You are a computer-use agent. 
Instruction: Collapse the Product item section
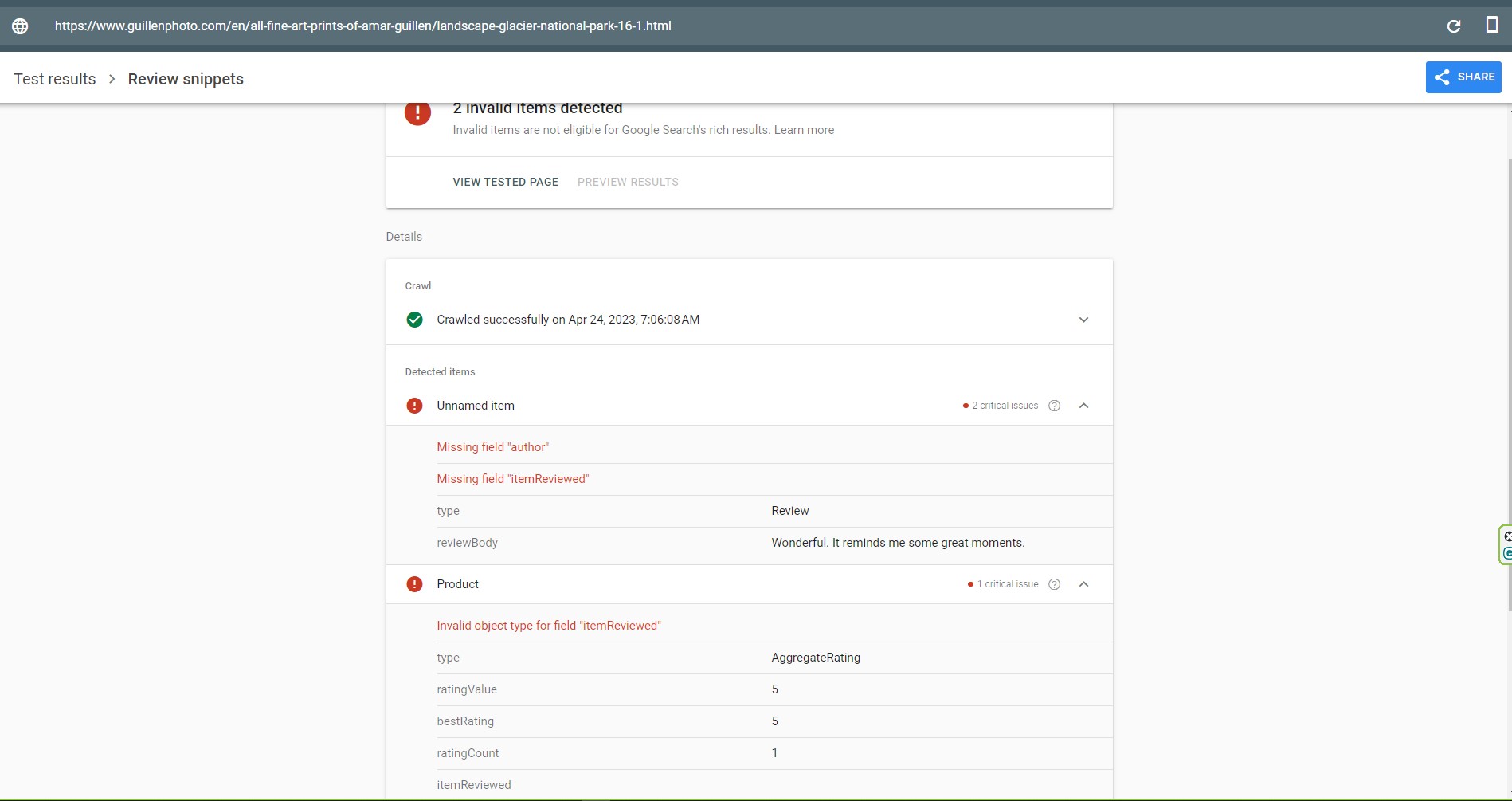1083,584
